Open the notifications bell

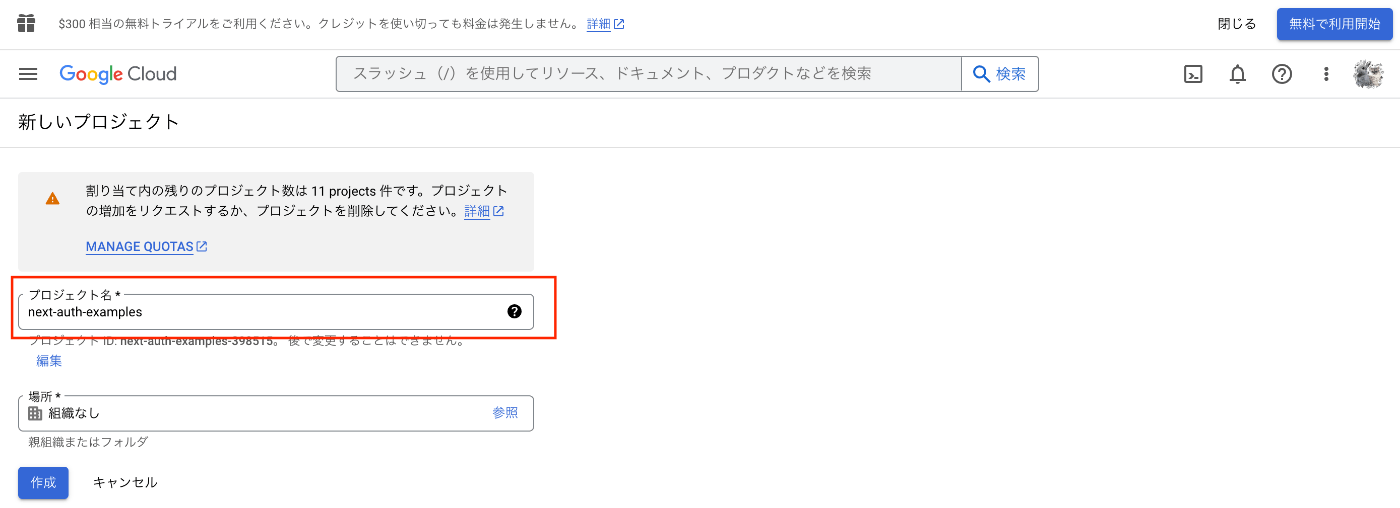[x=1238, y=74]
